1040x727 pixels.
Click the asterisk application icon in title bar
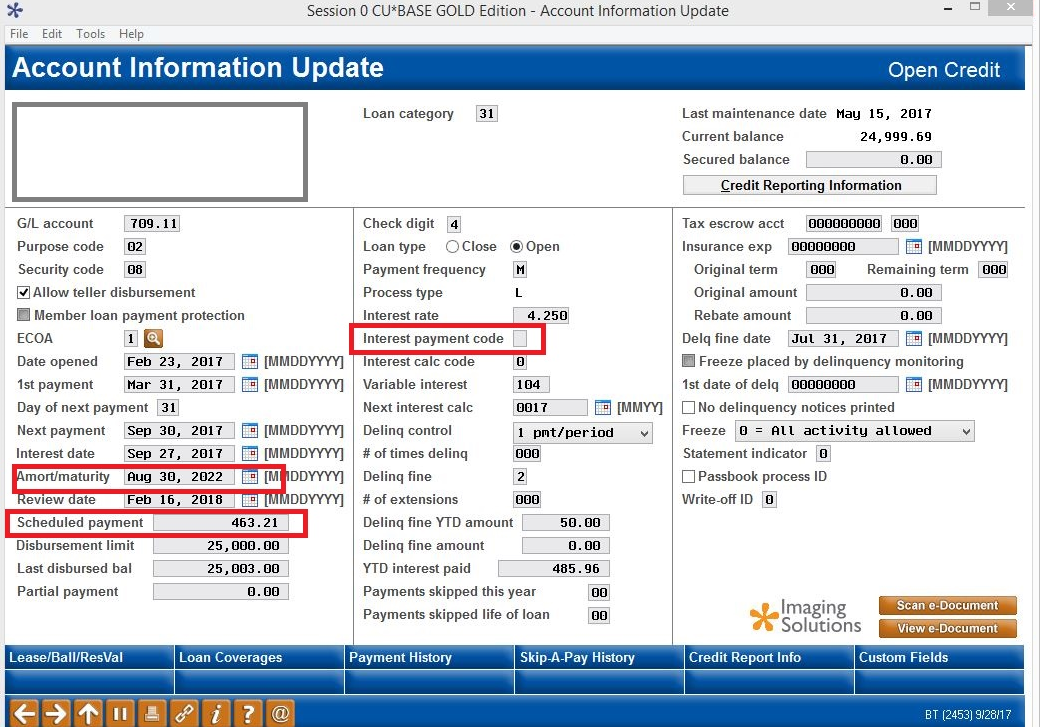(15, 10)
